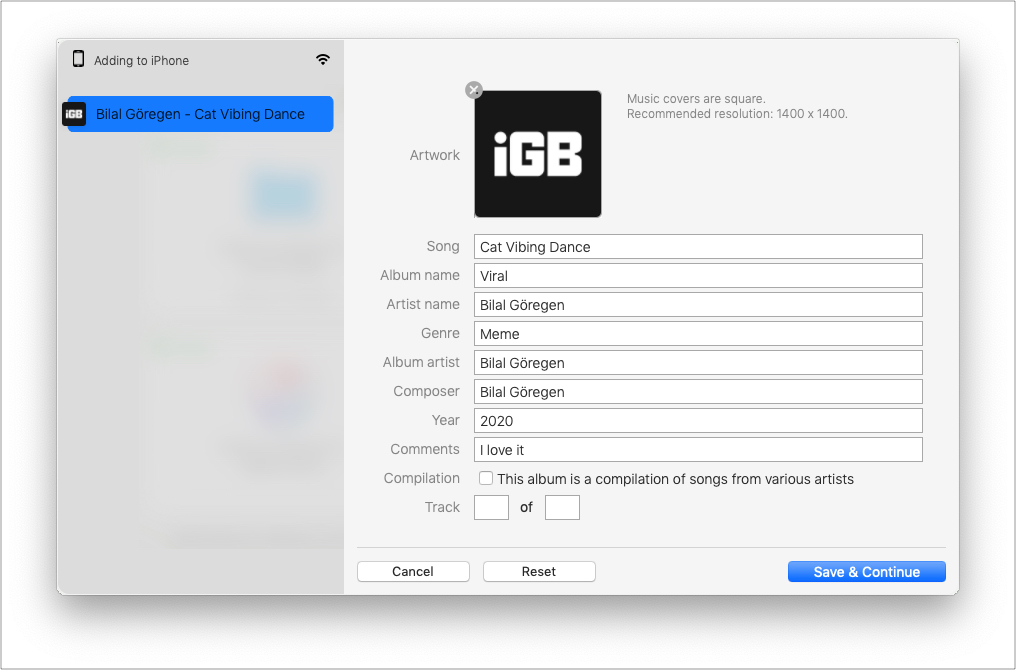Image resolution: width=1016 pixels, height=670 pixels.
Task: Edit the Comments field
Action: (698, 450)
